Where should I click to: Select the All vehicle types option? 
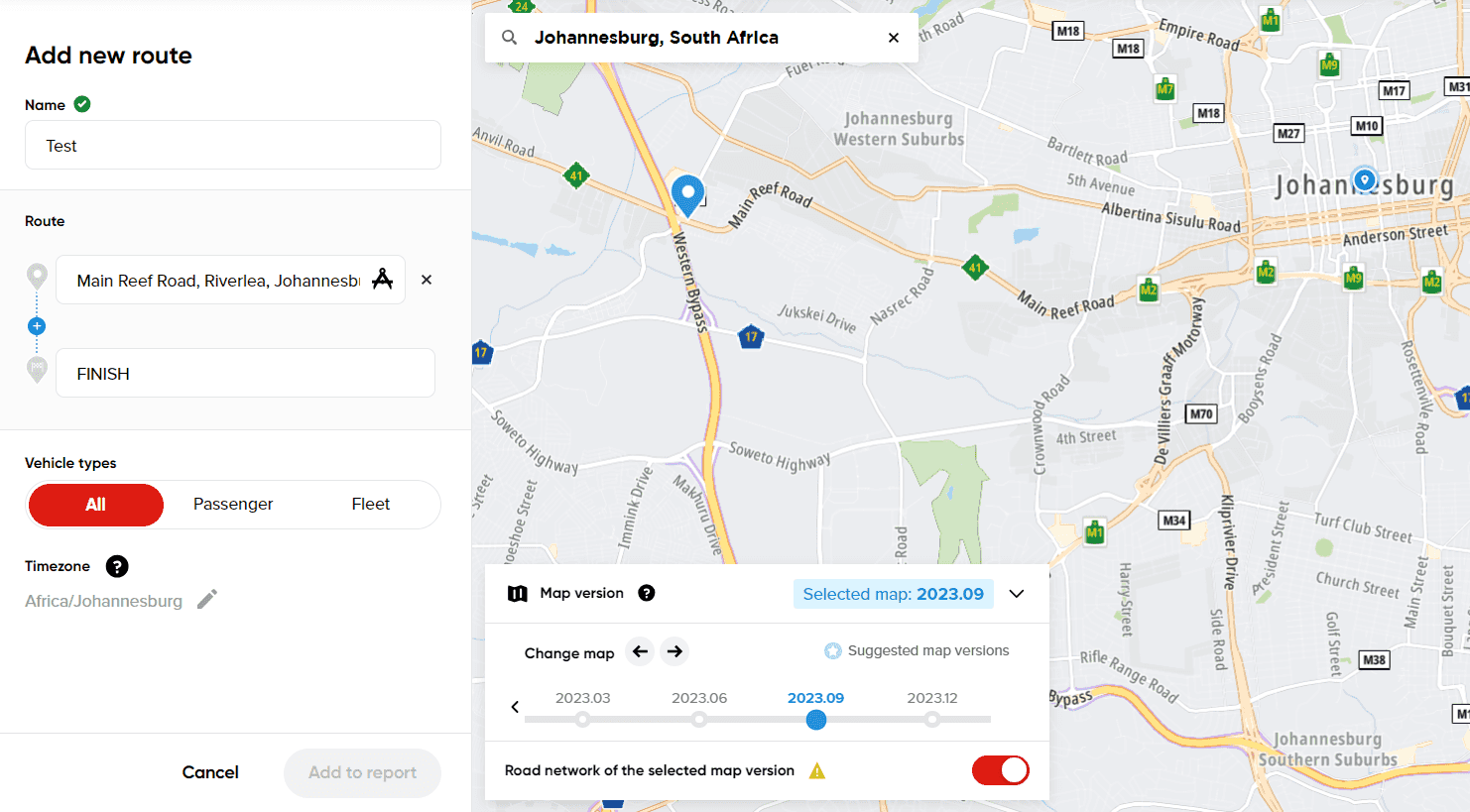tap(96, 505)
